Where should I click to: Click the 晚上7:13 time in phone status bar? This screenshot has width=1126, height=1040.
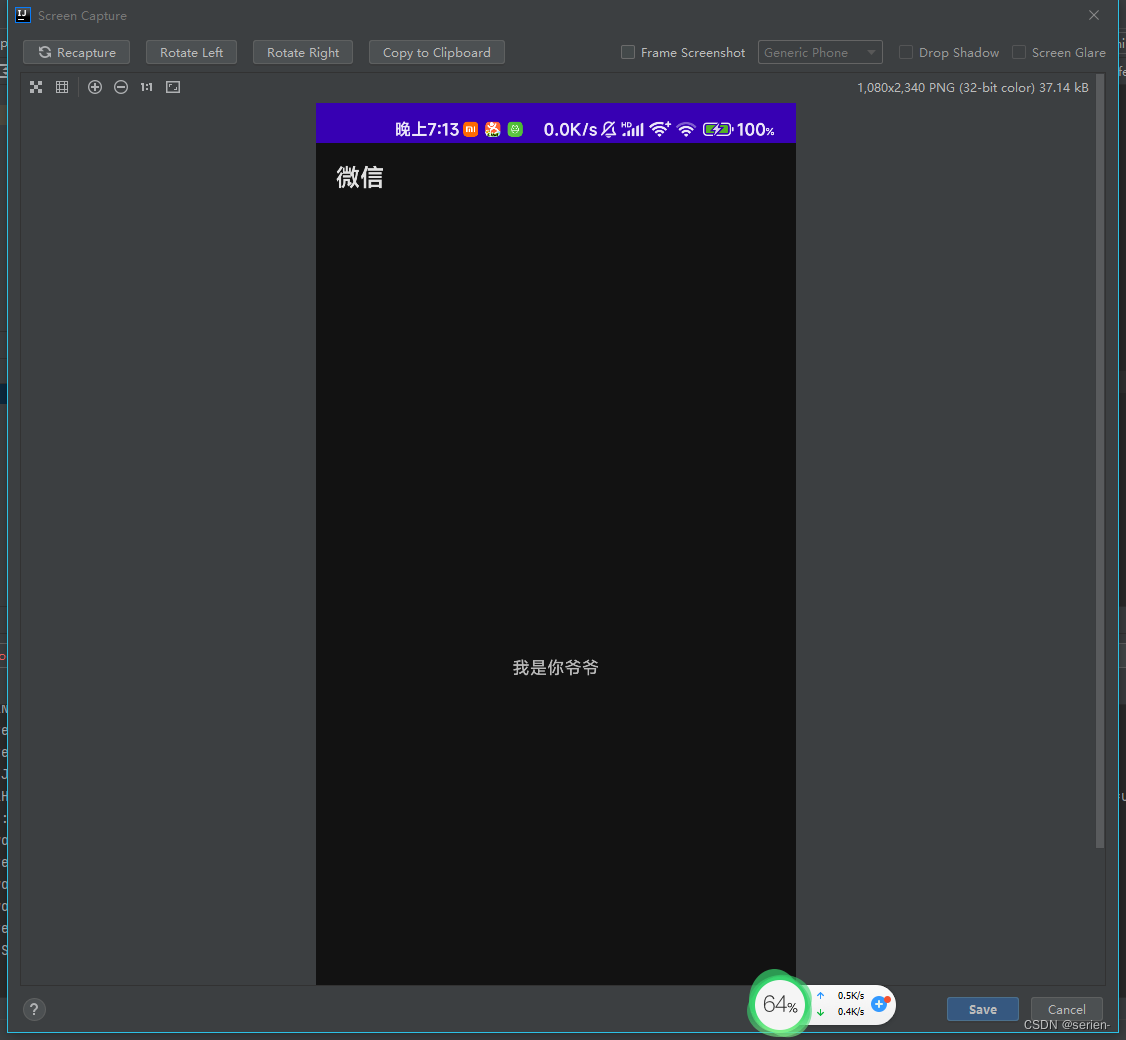(x=427, y=129)
